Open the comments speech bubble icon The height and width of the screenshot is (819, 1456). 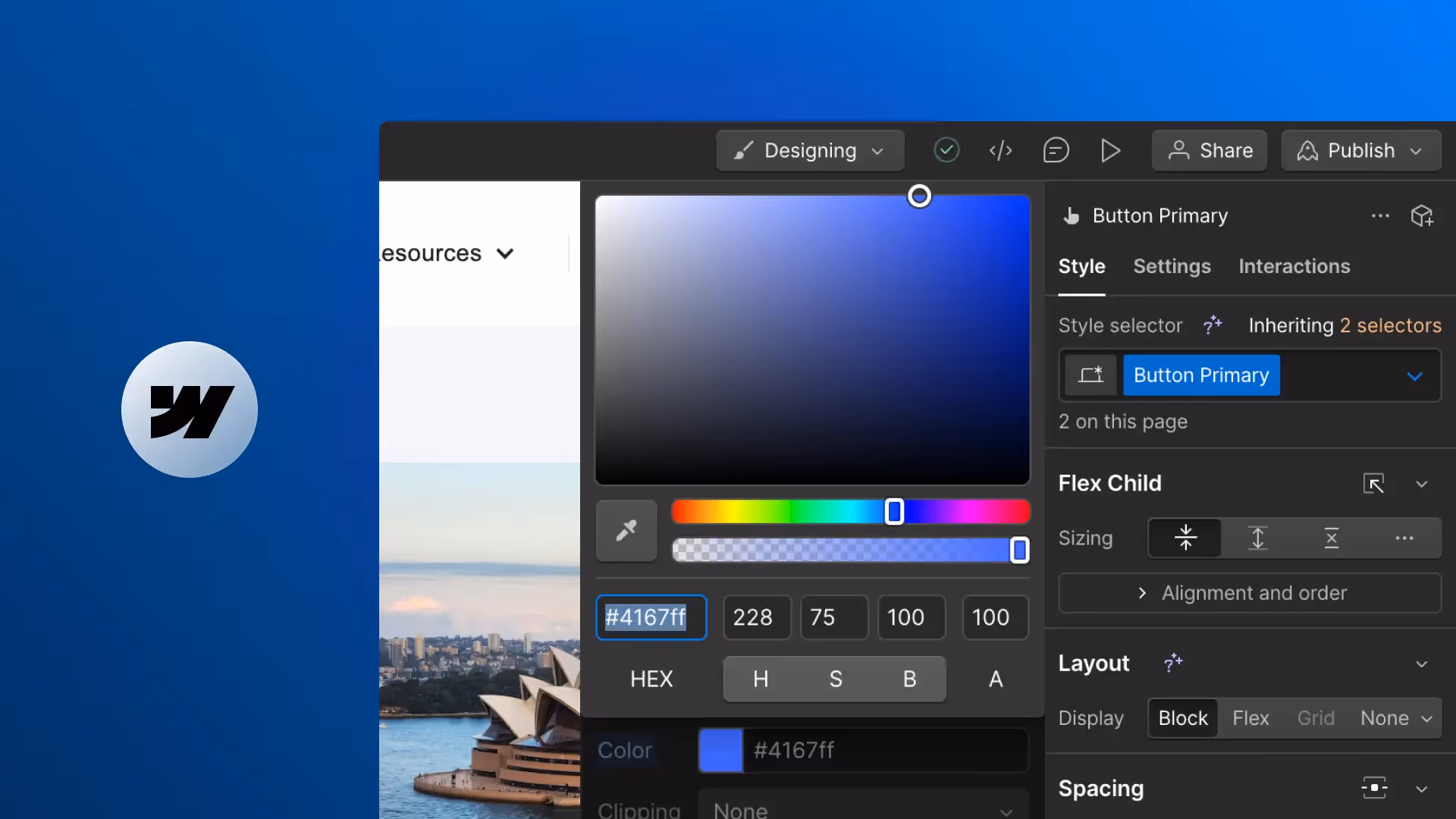(1056, 151)
